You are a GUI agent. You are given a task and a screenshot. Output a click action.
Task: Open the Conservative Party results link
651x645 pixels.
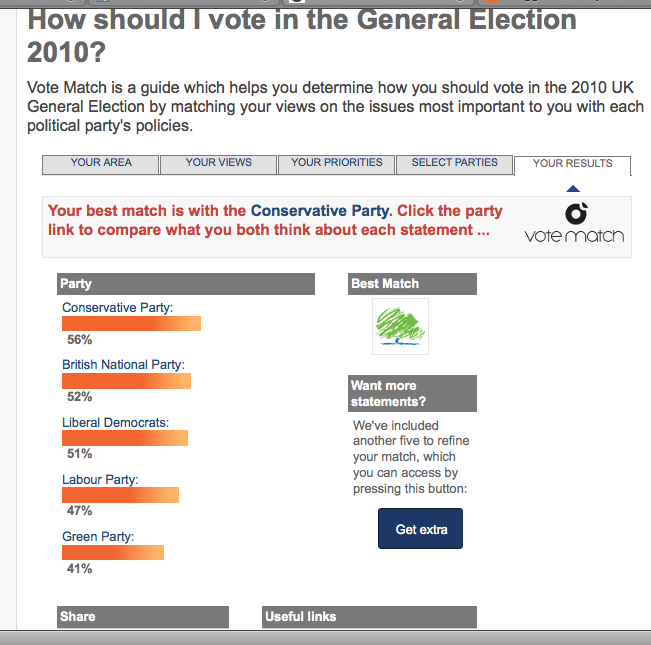[x=117, y=307]
